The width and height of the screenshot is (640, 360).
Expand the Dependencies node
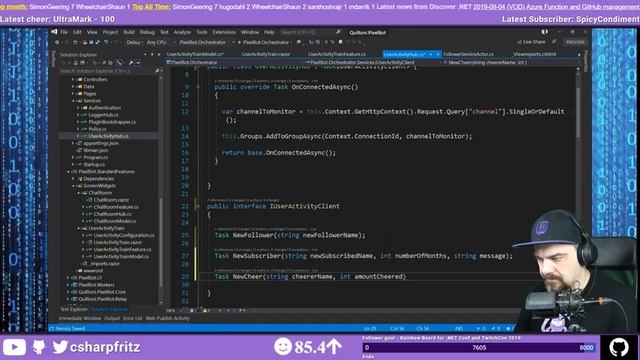pos(73,178)
